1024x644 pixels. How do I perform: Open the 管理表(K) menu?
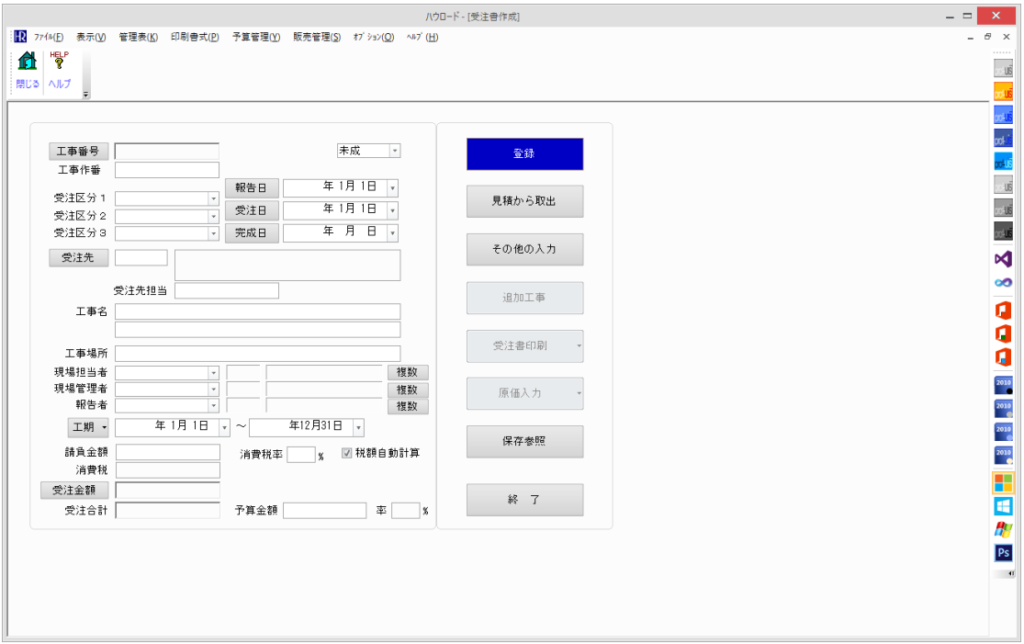tap(138, 37)
